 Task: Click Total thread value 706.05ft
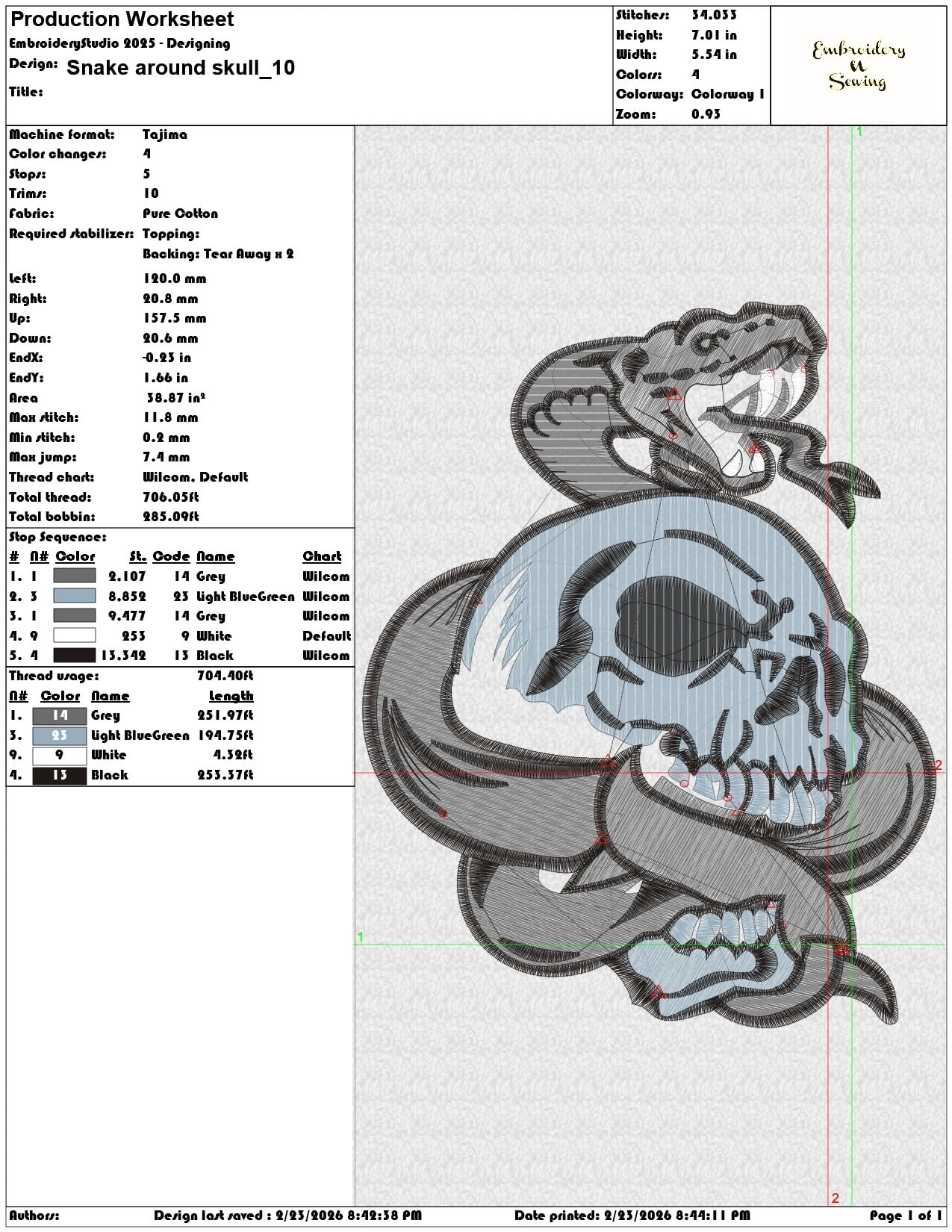click(x=171, y=497)
